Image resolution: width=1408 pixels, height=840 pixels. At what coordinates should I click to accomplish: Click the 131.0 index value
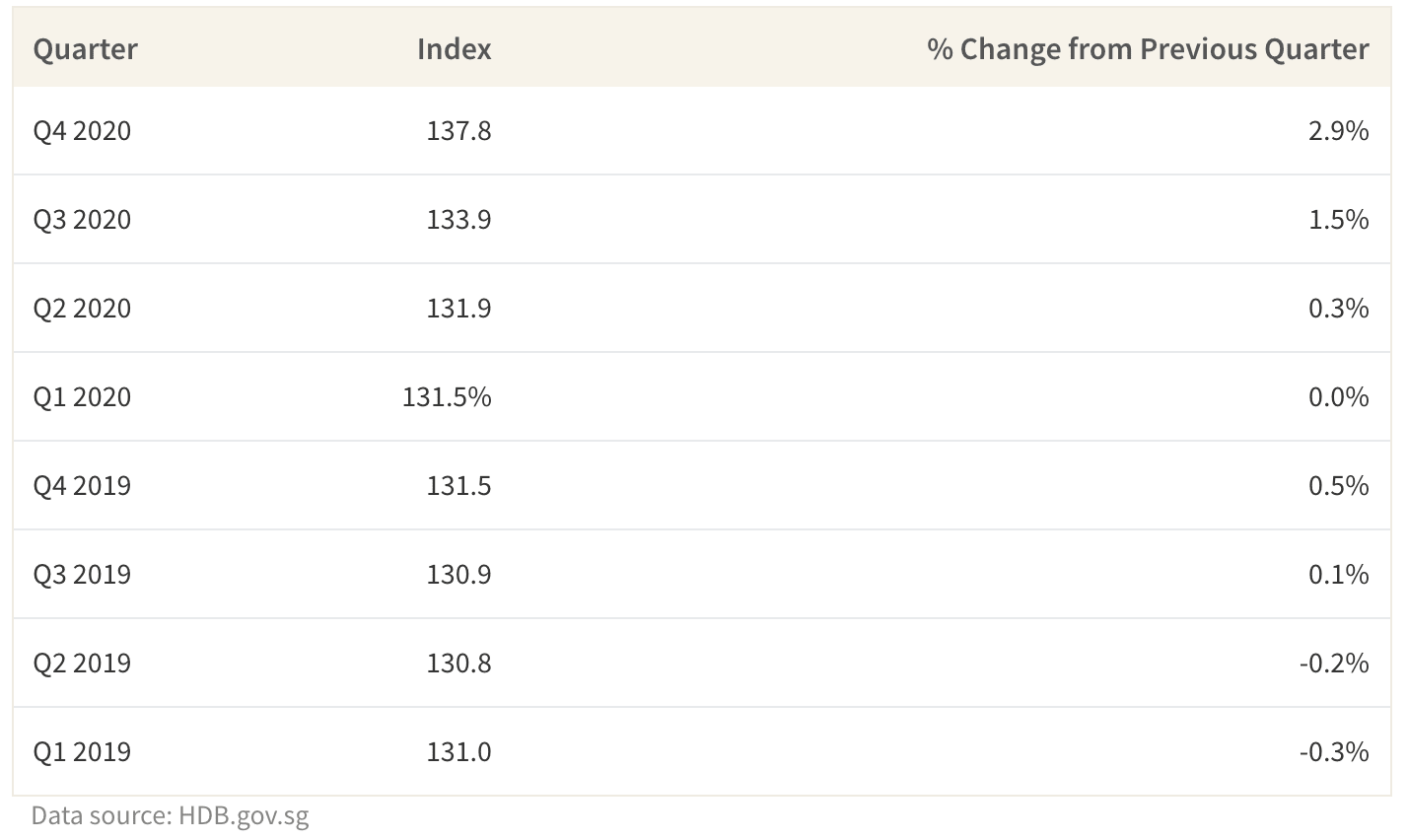point(458,752)
